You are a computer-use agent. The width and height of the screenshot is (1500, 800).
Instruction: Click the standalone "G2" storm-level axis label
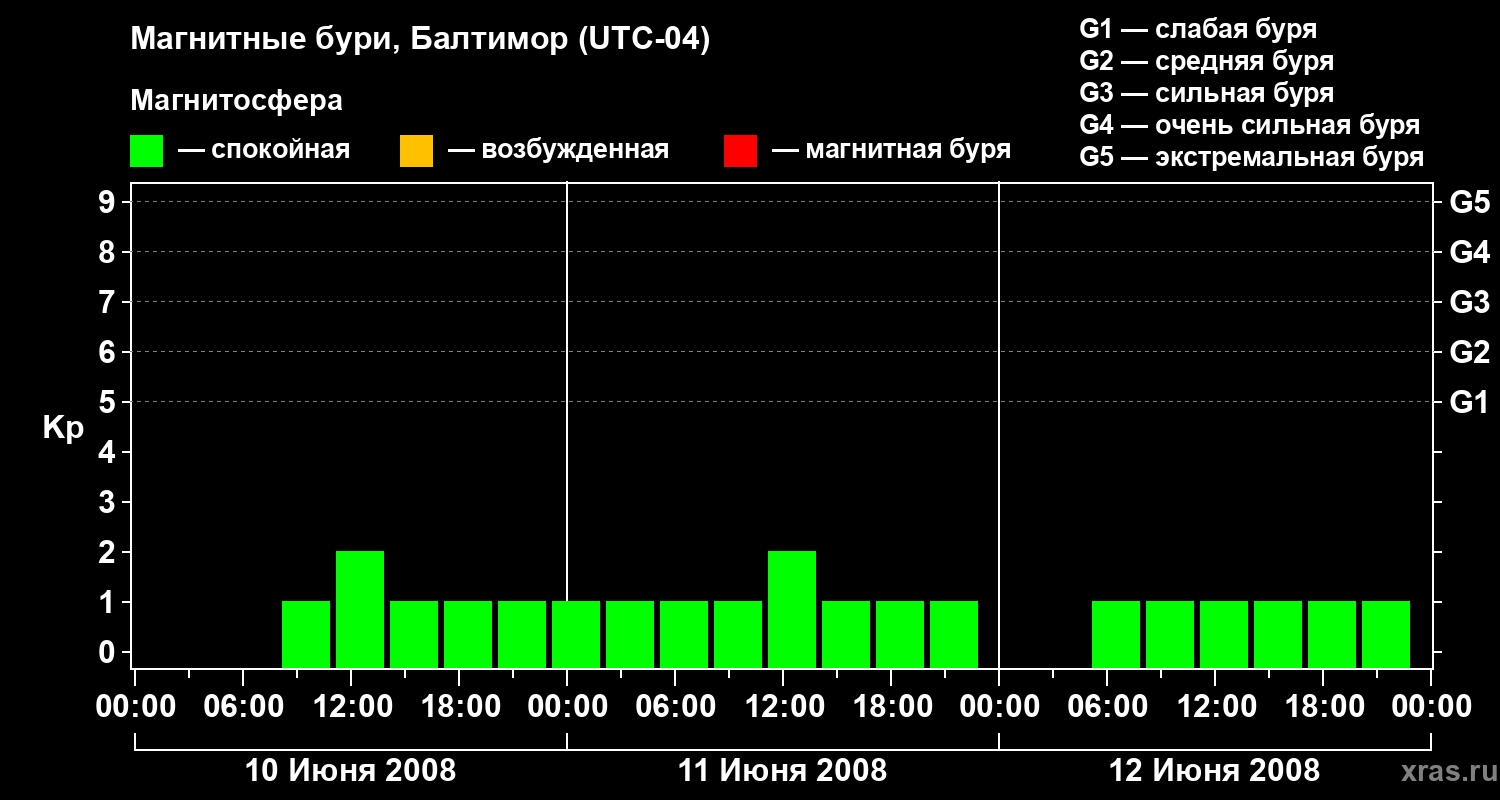pyautogui.click(x=1470, y=352)
